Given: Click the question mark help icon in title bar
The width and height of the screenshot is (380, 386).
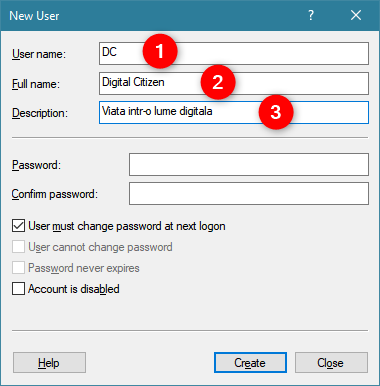Looking at the screenshot, I should (x=311, y=15).
